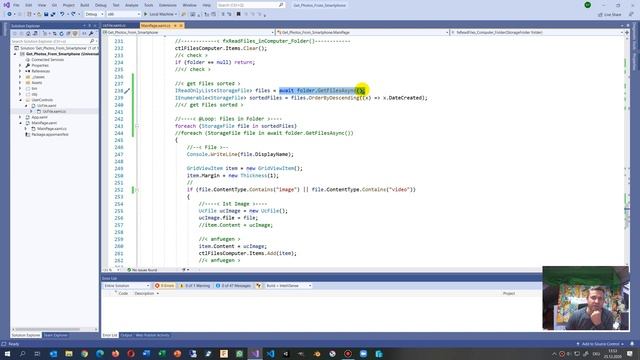This screenshot has width=640, height=360.
Task: Switch to the UcFile.xaml.cs editor tab
Action: pyautogui.click(x=114, y=25)
